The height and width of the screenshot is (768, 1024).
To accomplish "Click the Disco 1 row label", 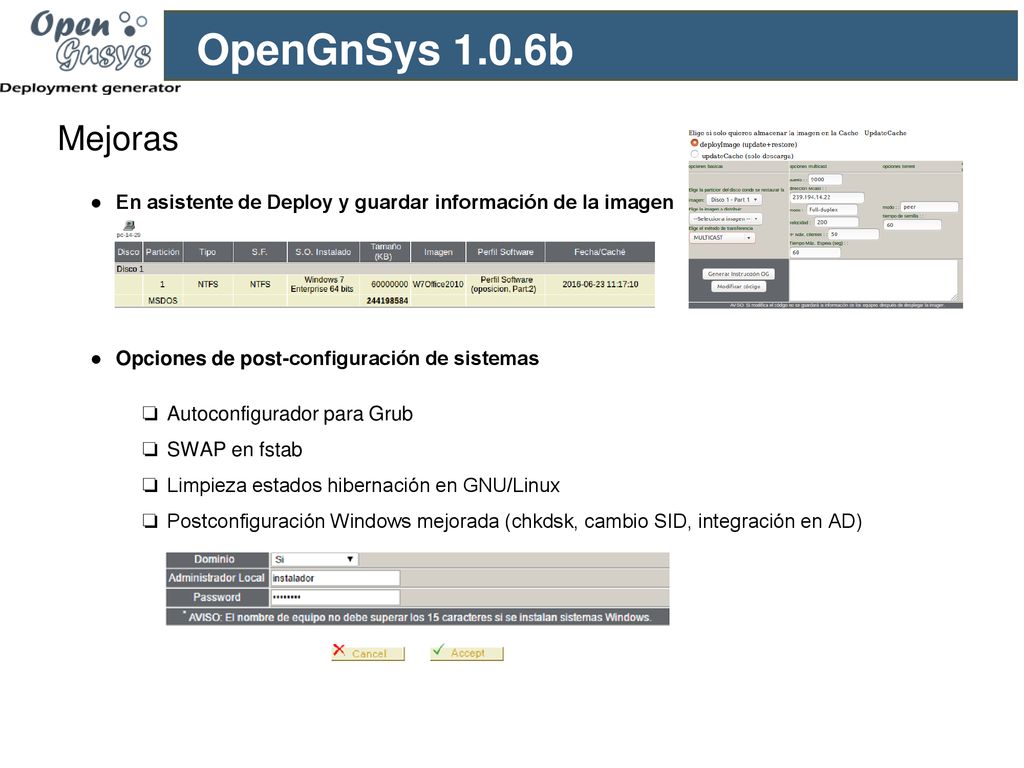I will point(130,269).
